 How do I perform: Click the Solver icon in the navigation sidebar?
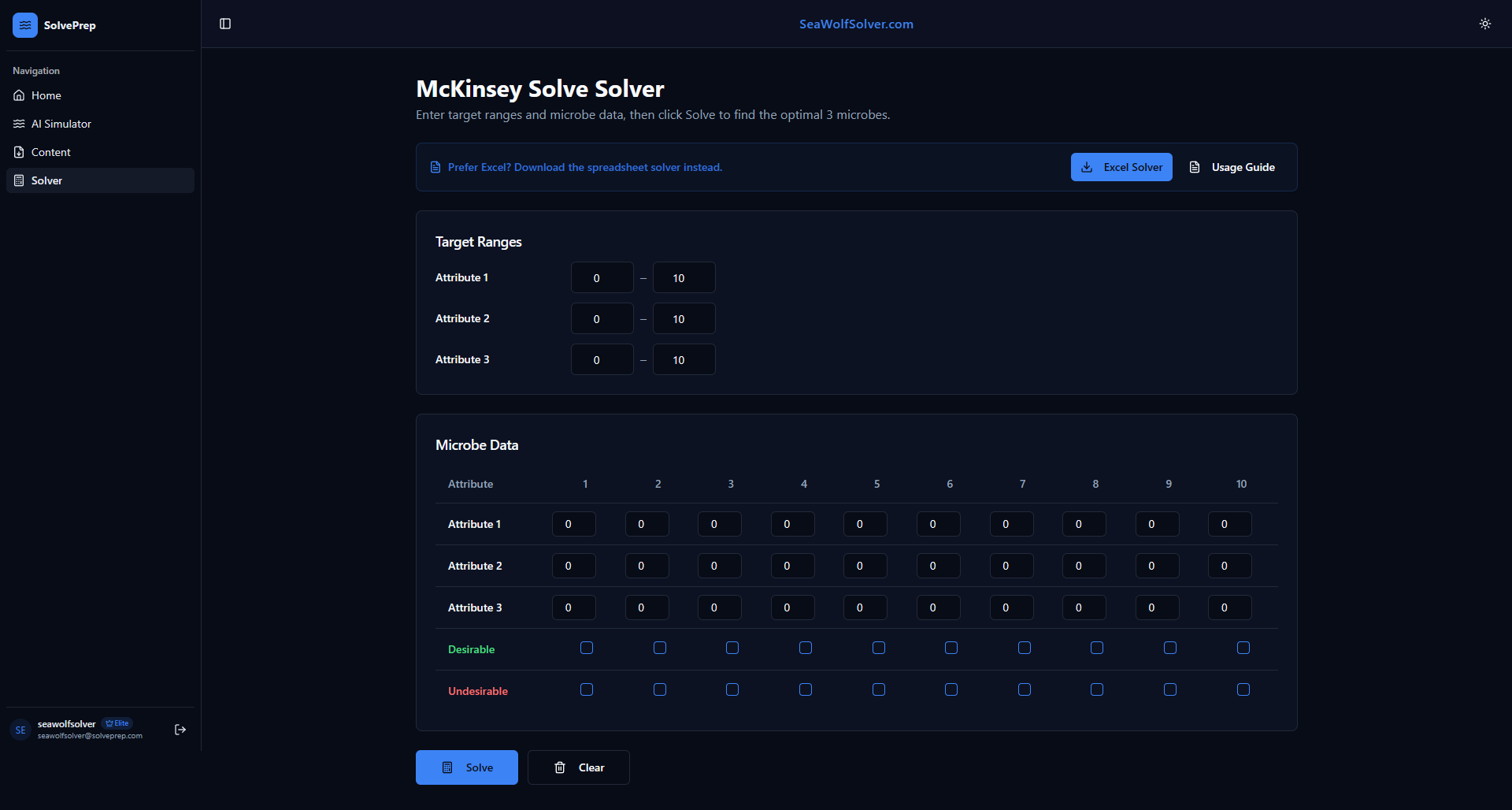coord(19,180)
